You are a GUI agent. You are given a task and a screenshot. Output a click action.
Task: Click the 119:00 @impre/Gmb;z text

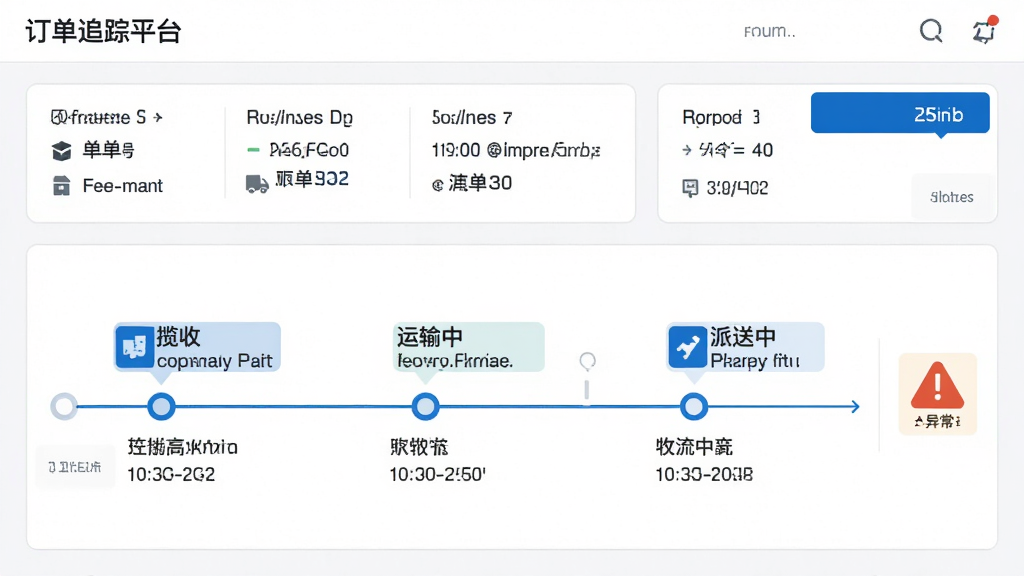tap(516, 151)
